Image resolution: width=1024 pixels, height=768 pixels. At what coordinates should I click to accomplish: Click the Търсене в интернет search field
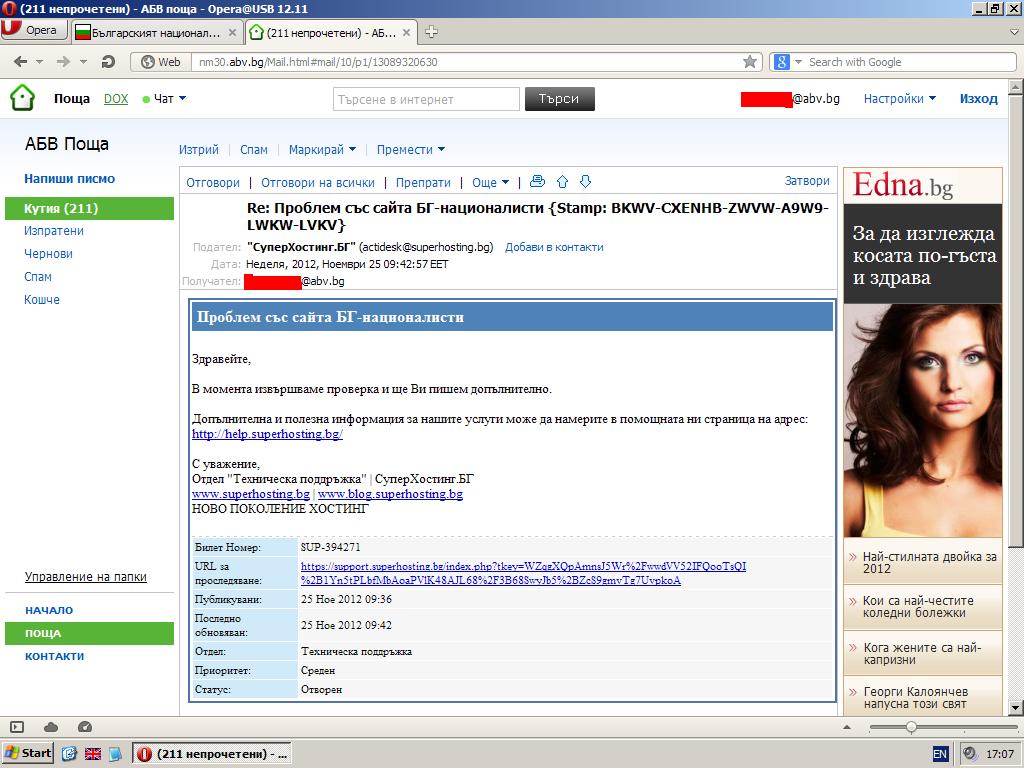[x=426, y=99]
